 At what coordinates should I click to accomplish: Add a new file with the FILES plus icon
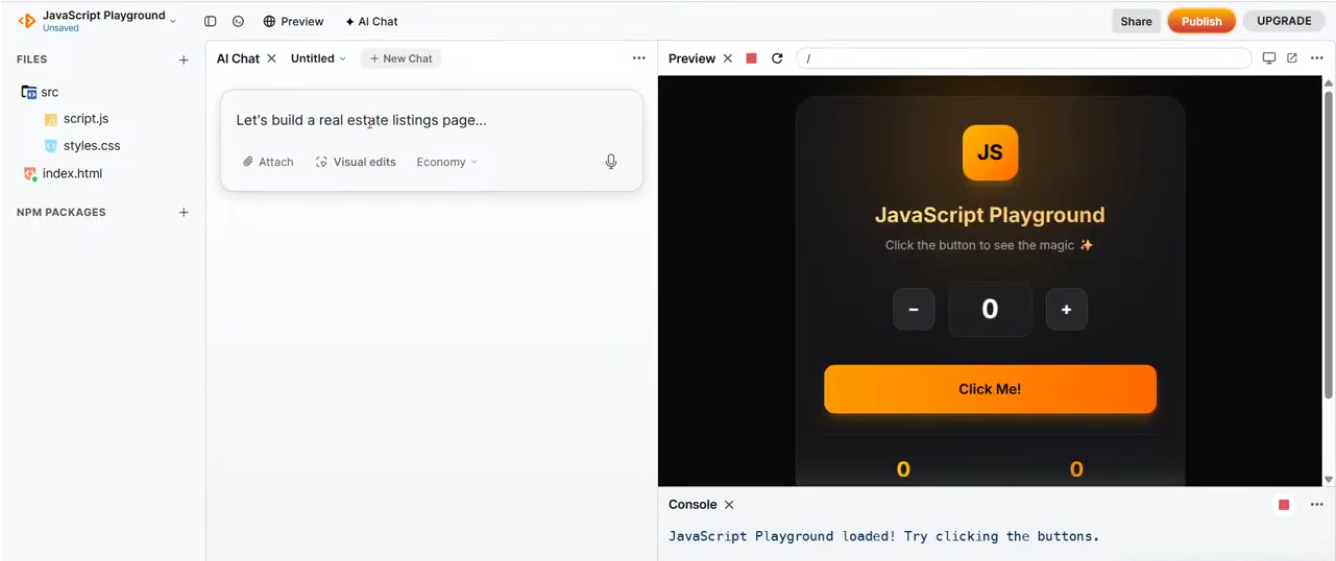(183, 60)
